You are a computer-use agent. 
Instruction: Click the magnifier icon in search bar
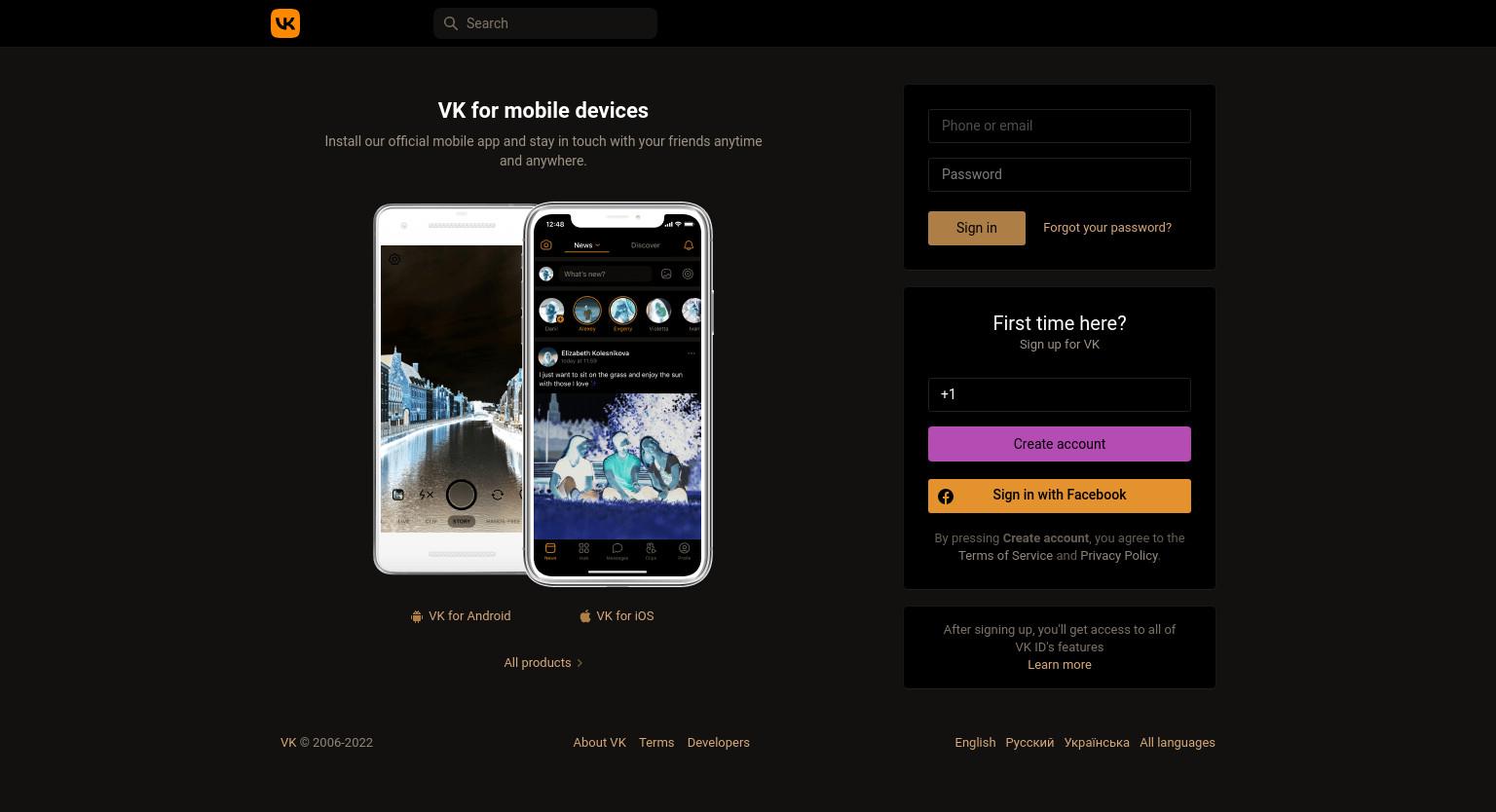[450, 23]
